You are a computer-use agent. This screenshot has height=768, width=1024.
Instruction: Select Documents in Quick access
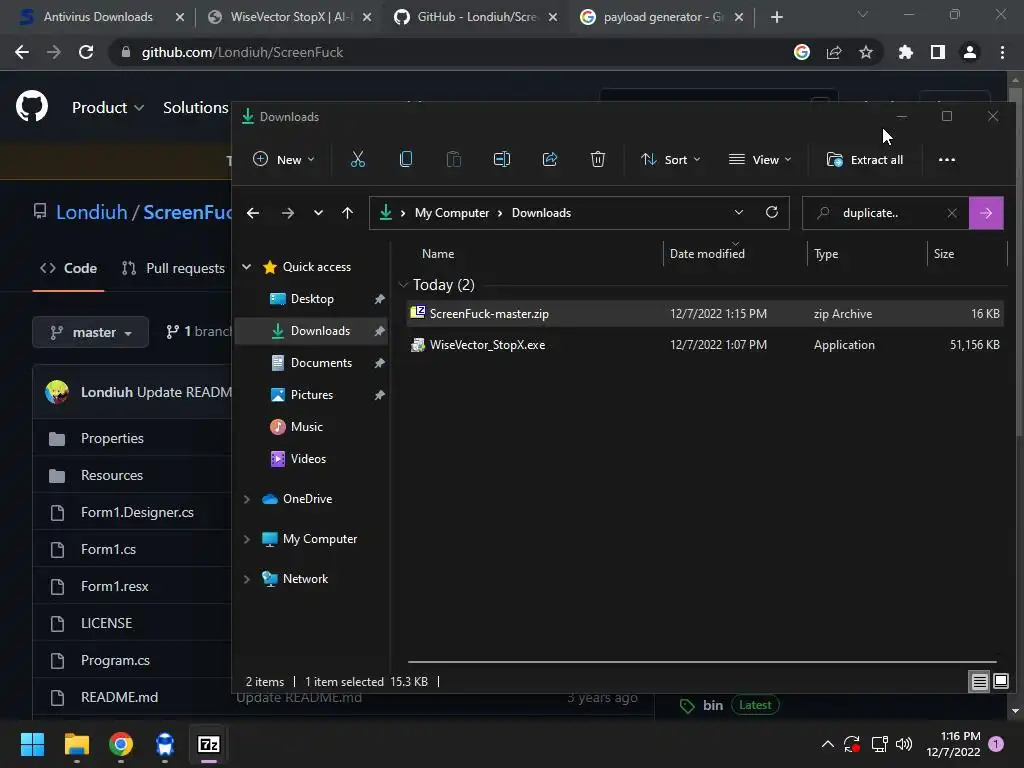(321, 362)
